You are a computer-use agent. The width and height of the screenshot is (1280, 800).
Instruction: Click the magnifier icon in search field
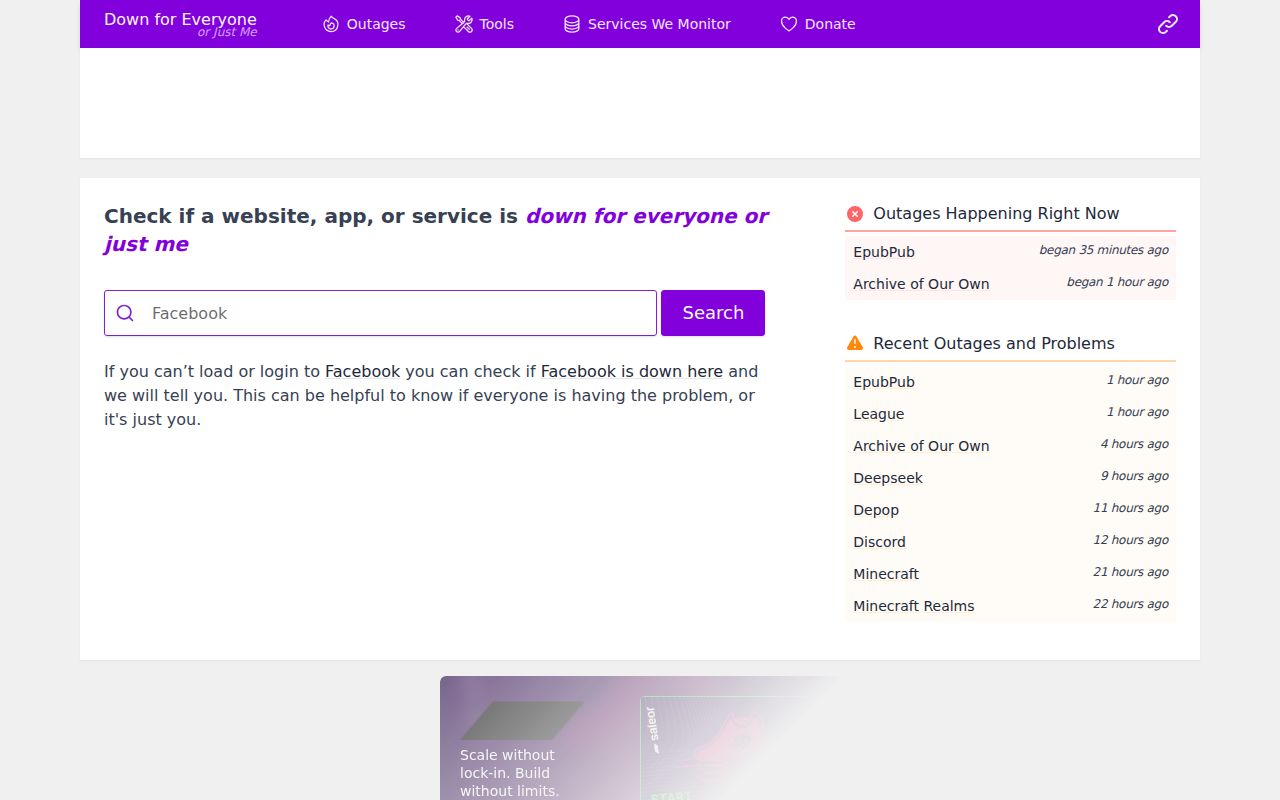[x=125, y=313]
